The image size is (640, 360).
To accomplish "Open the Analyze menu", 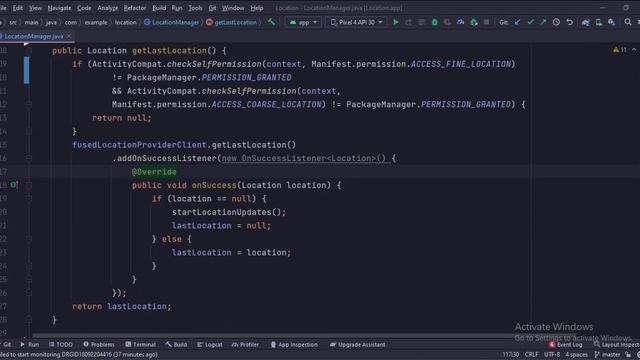I will [108, 8].
